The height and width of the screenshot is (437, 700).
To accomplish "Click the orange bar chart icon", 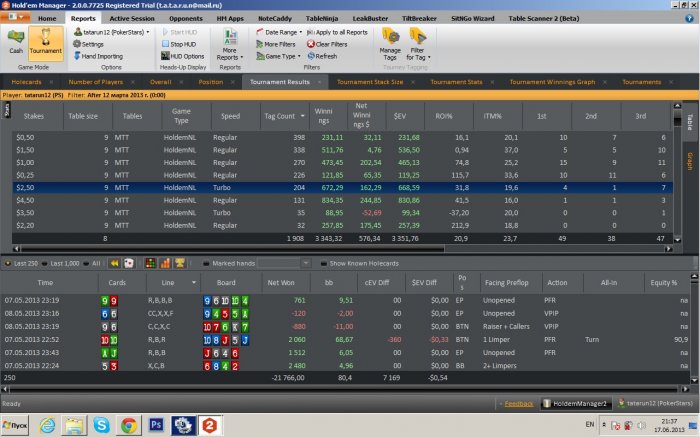I will [165, 263].
